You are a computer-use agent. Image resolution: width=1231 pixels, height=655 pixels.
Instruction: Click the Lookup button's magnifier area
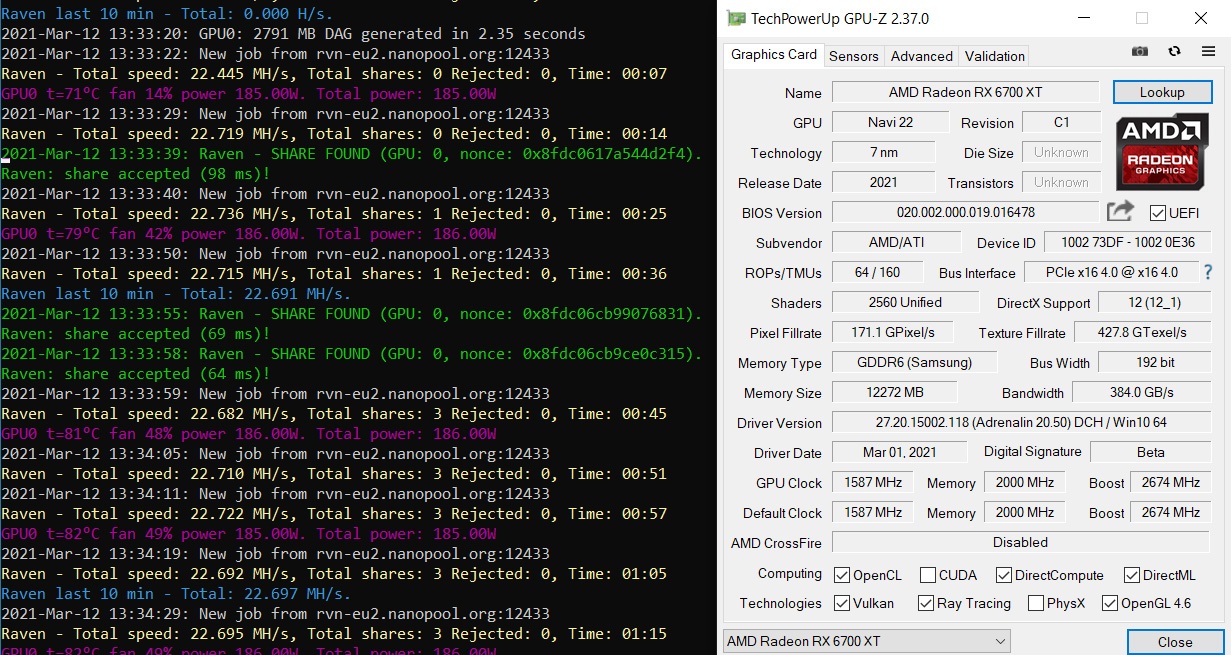pyautogui.click(x=1162, y=91)
